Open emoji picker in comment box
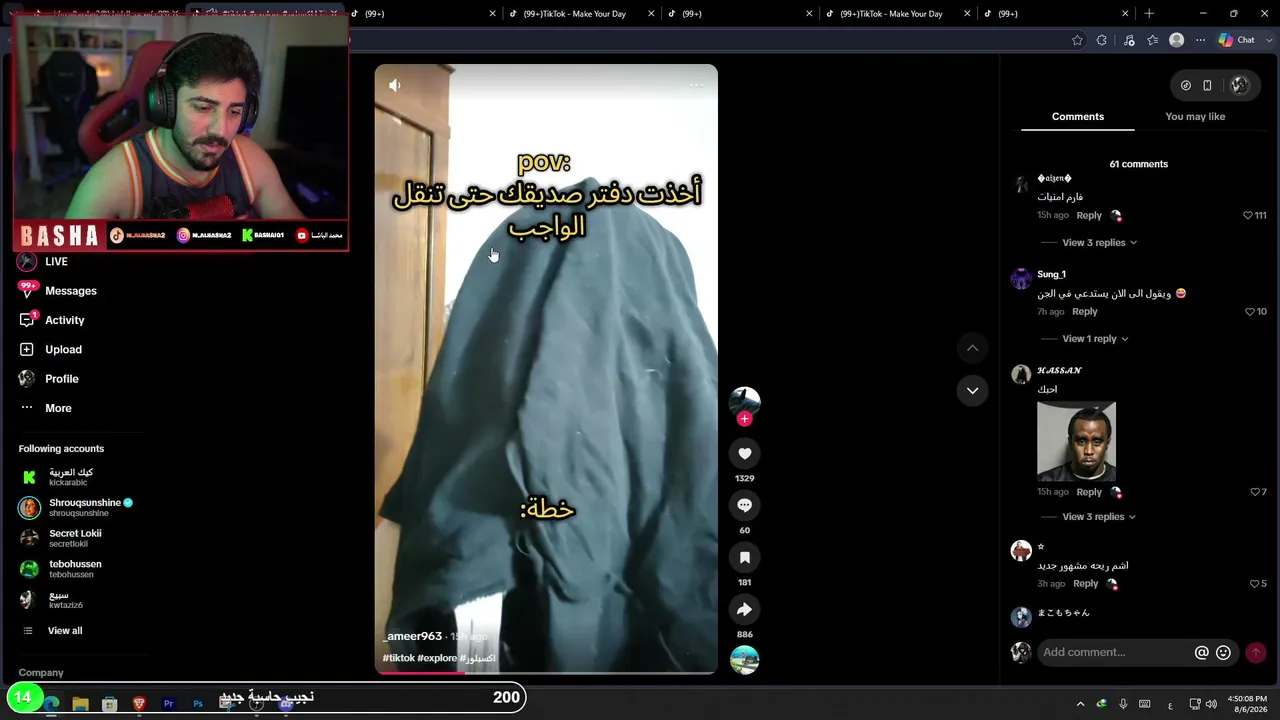Screen dimensions: 1280x720 pyautogui.click(x=1223, y=652)
